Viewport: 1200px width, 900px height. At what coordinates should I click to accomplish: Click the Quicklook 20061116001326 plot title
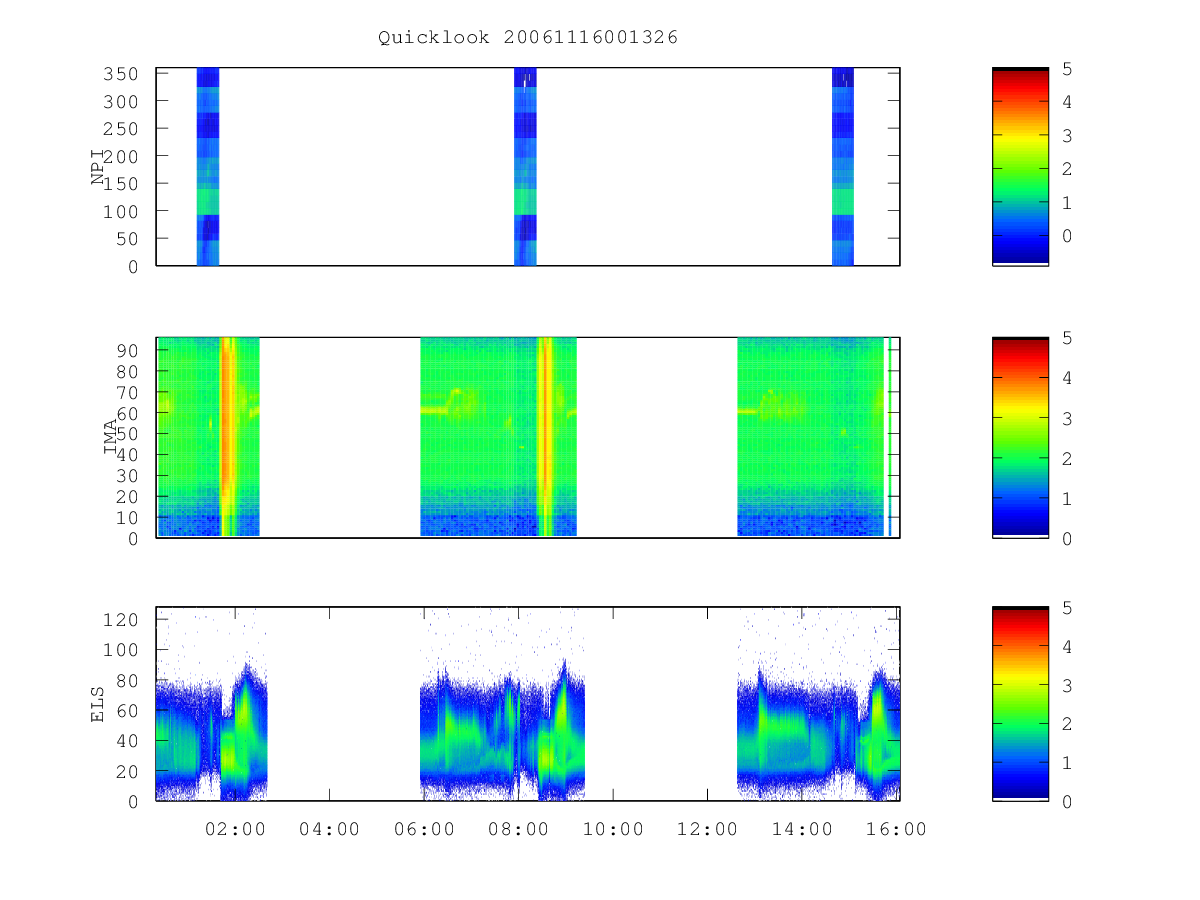coord(528,37)
